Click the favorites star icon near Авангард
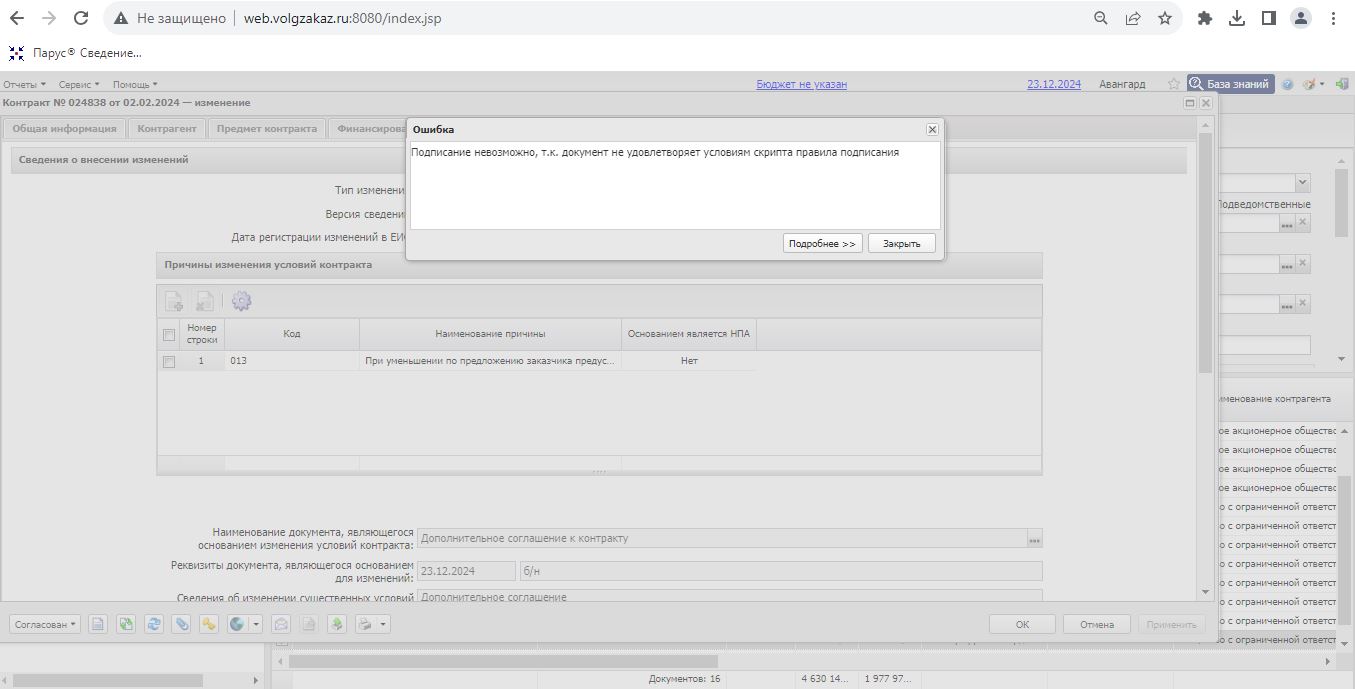 tap(1174, 85)
